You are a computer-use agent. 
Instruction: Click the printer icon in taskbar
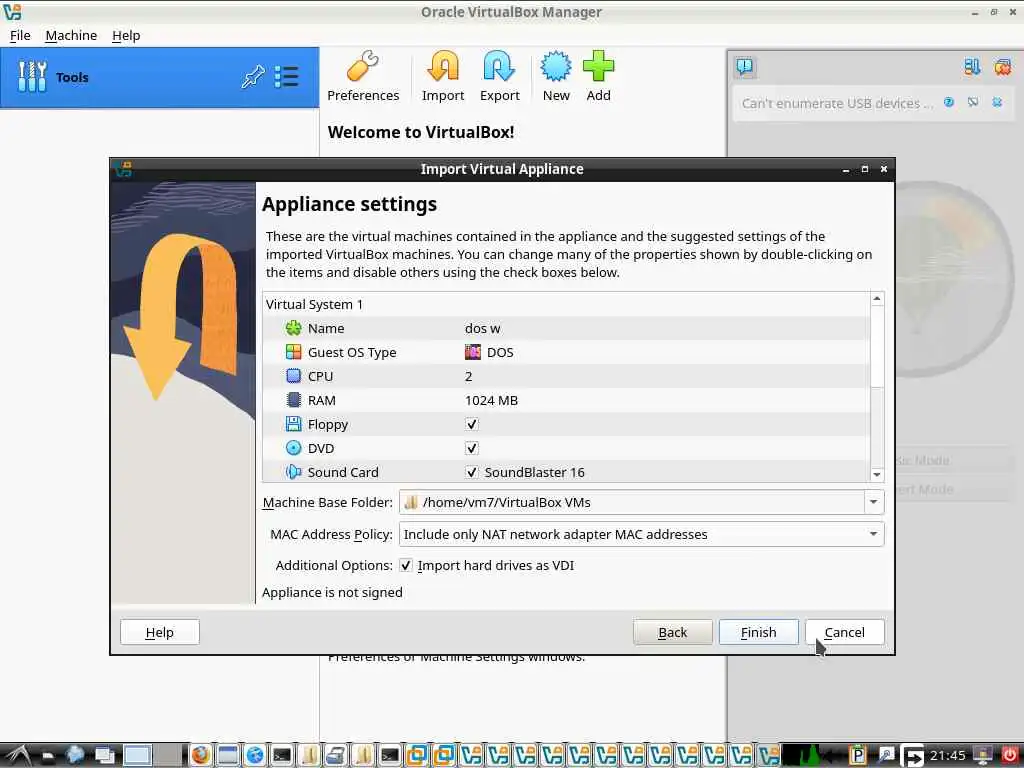[336, 755]
